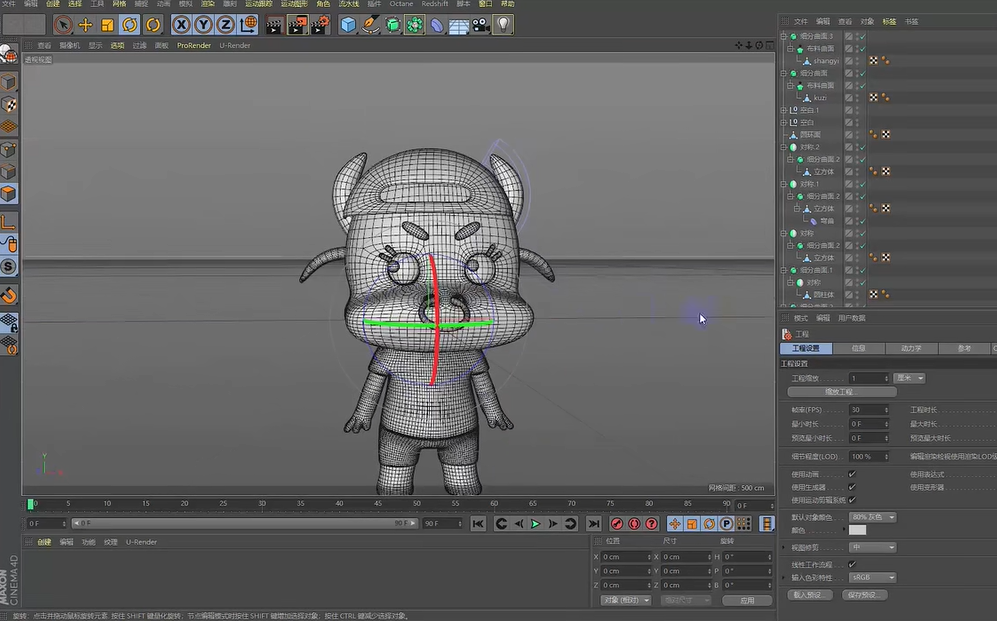Screen dimensions: 997x621
Task: Open Render Settings clapperboard with gear
Action: tap(320, 25)
